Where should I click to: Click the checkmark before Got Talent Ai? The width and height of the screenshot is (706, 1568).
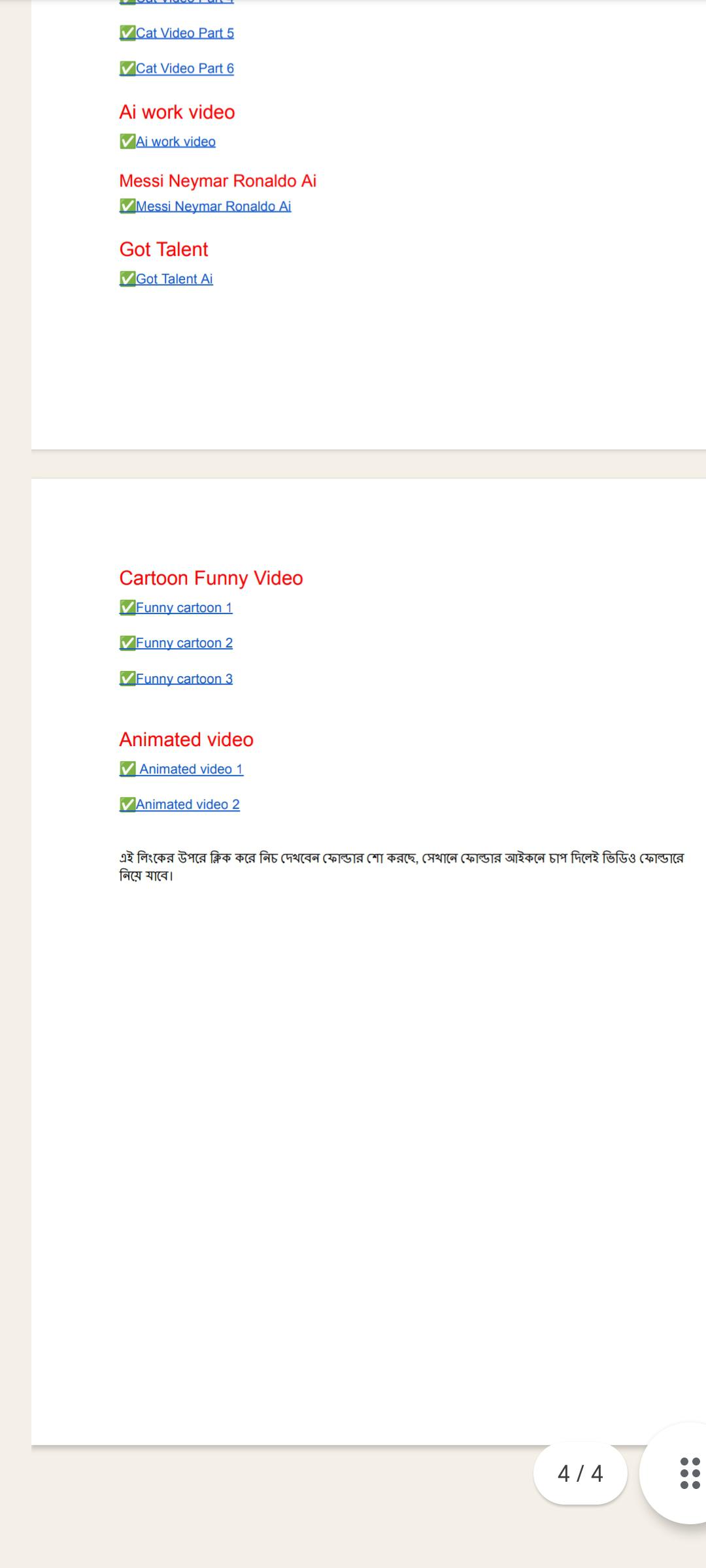(x=127, y=279)
